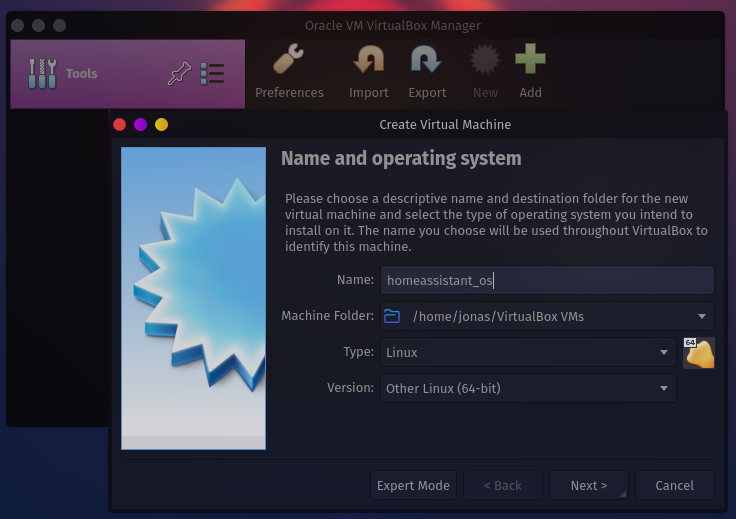The height and width of the screenshot is (519, 736).
Task: Open the Type dropdown showing Linux
Action: pyautogui.click(x=528, y=352)
